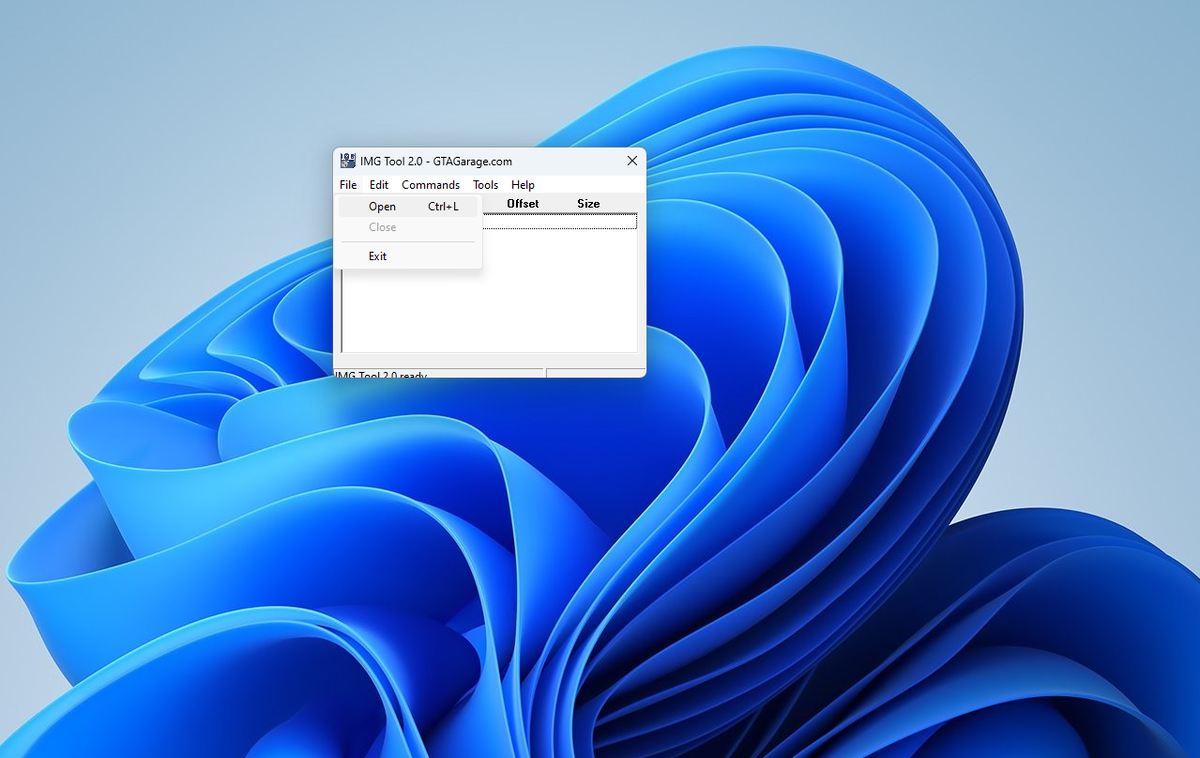Screen dimensions: 1200x758
Task: Click the 'IMG Tool 2.0 ready' status text
Action: pyautogui.click(x=381, y=374)
